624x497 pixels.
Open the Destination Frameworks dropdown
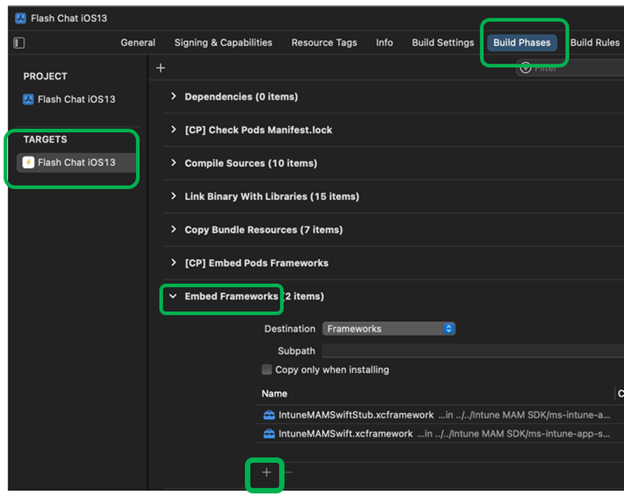388,329
